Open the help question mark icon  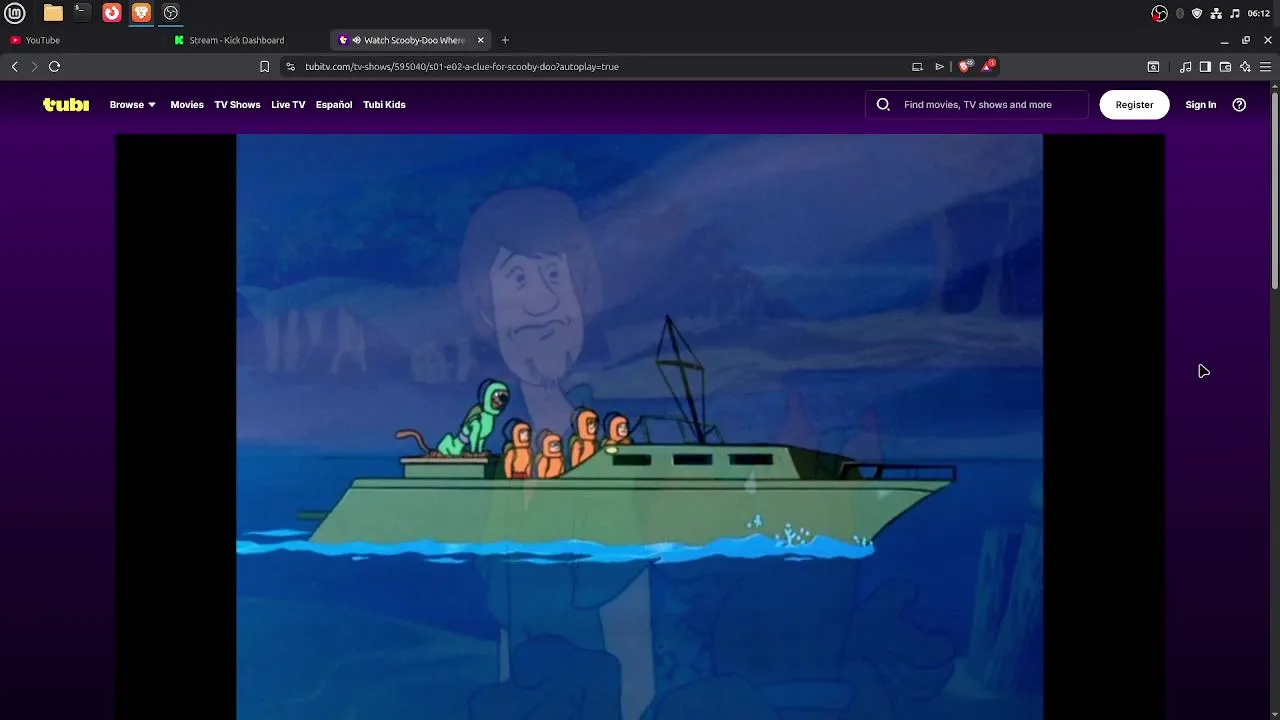point(1239,104)
